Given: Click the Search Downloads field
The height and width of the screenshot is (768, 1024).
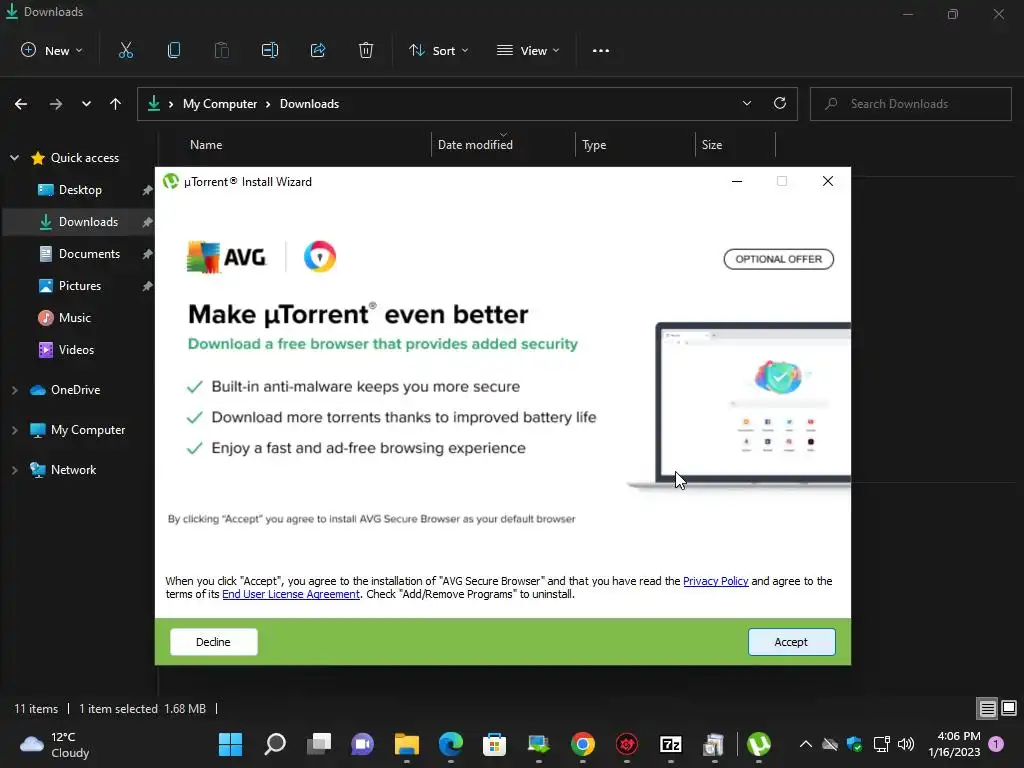Looking at the screenshot, I should 911,104.
